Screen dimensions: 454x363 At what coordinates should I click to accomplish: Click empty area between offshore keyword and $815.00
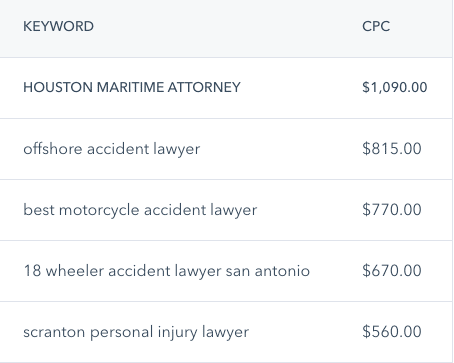(x=281, y=149)
